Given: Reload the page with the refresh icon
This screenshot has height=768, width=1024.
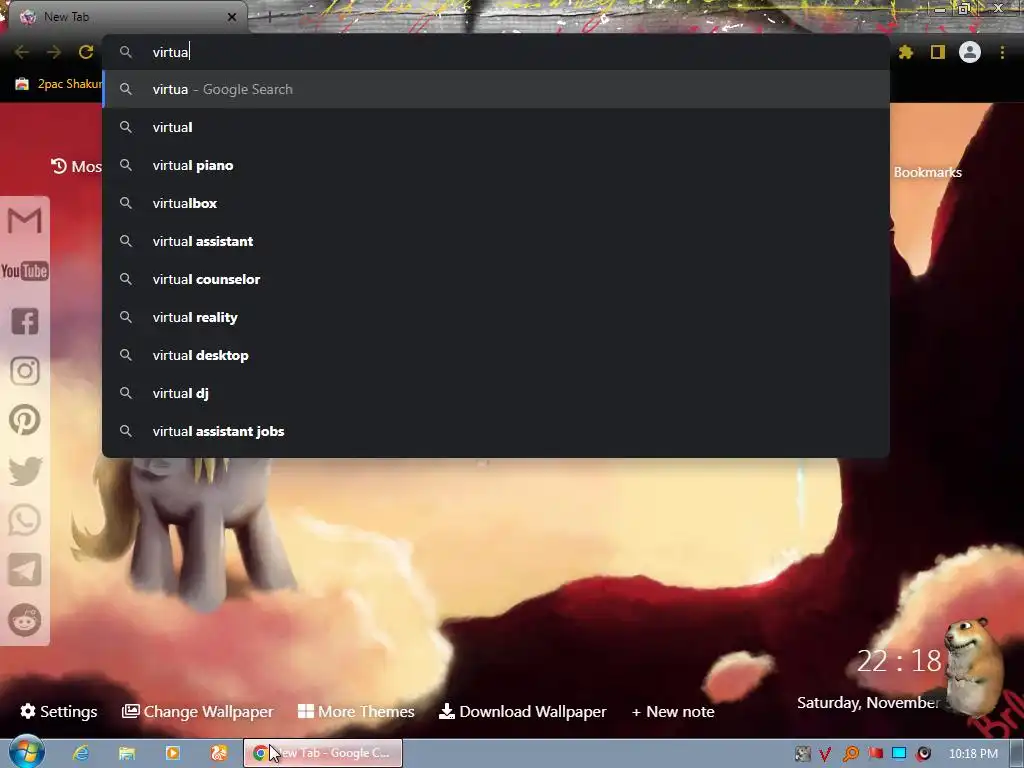Looking at the screenshot, I should (86, 52).
